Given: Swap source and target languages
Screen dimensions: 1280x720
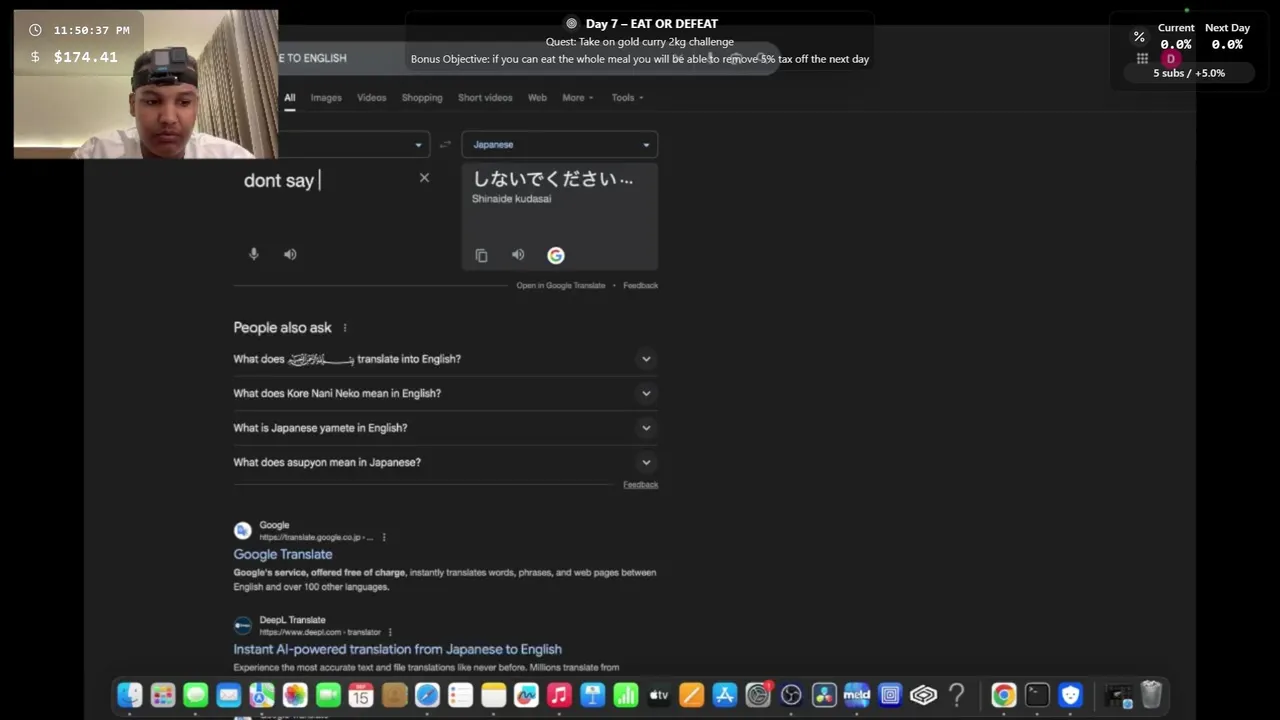Looking at the screenshot, I should tap(445, 145).
